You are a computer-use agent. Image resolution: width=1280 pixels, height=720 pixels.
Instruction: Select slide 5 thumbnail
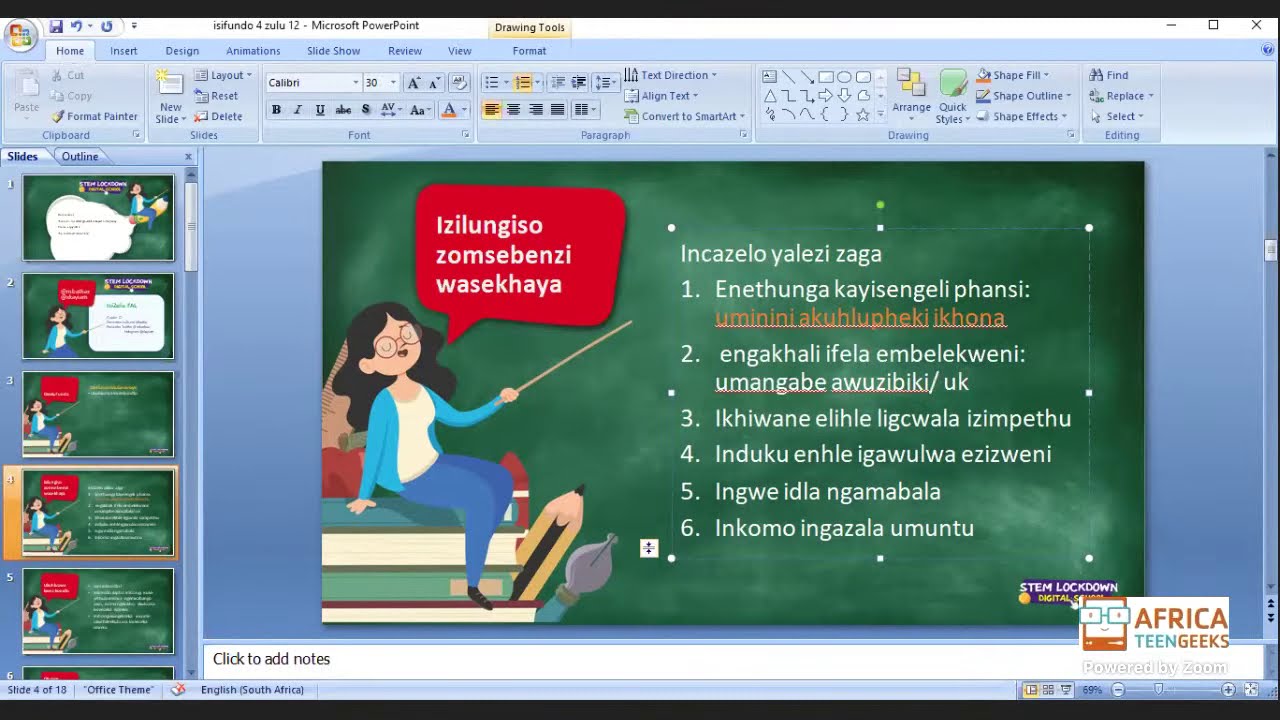click(x=98, y=611)
